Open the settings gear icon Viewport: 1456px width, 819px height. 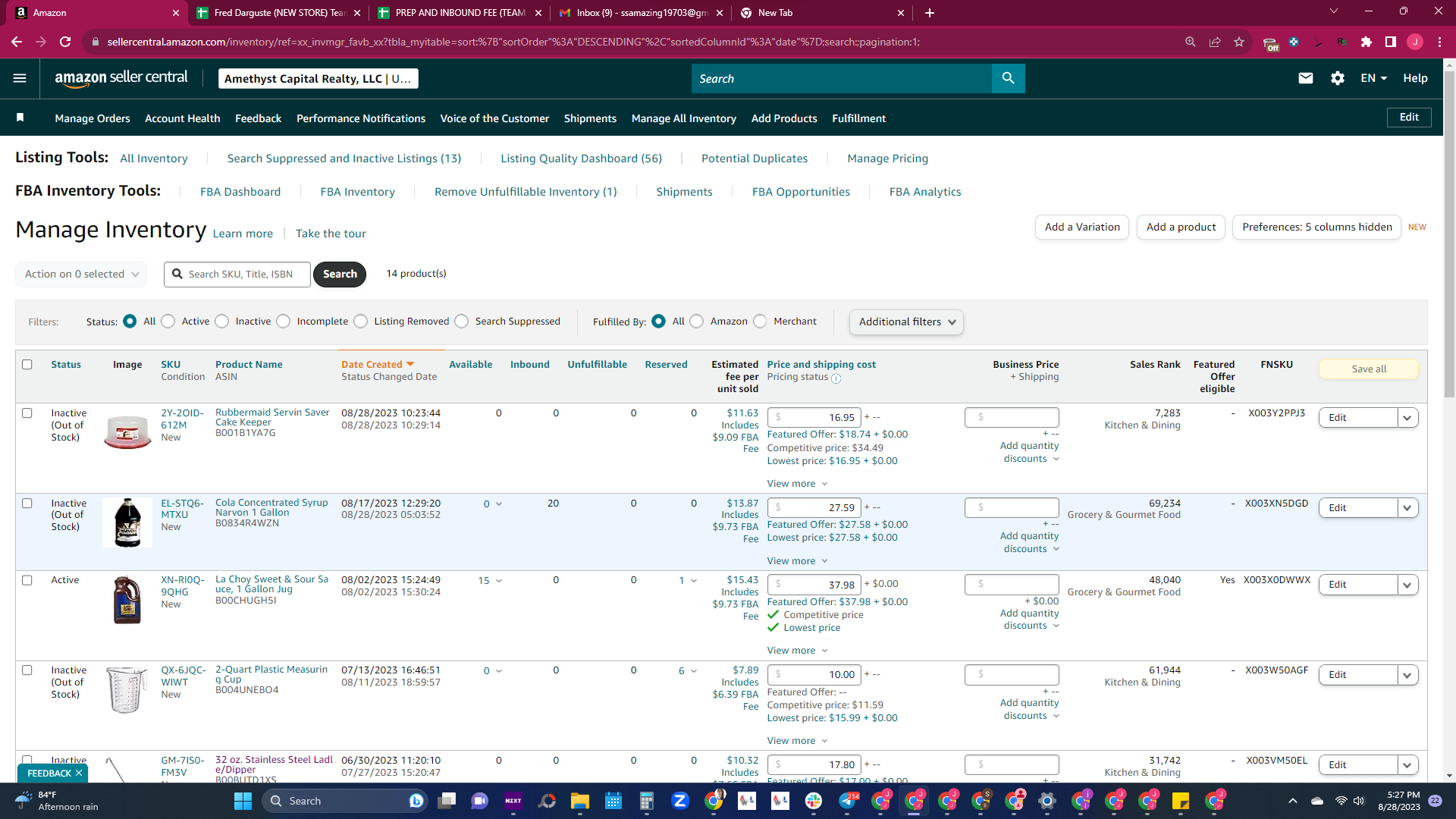coord(1338,78)
